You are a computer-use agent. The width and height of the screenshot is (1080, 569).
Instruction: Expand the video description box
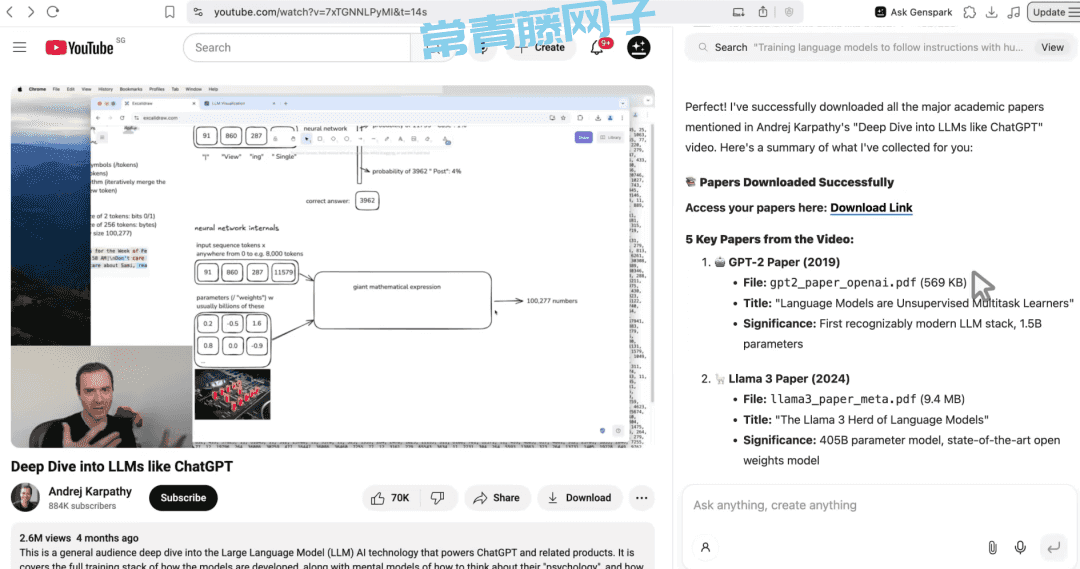tap(333, 548)
